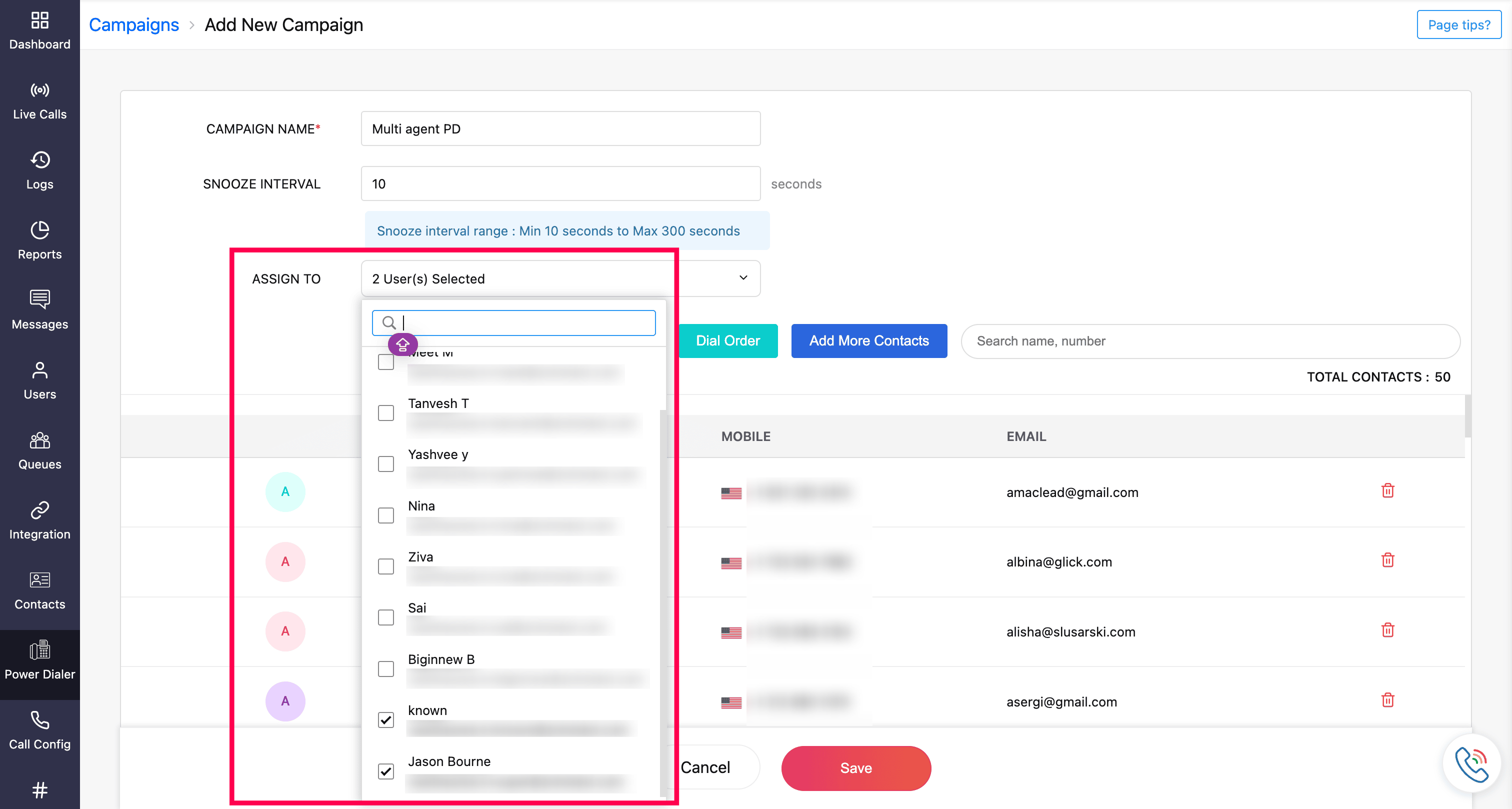Delete asergi@gmail.com contact row
1512x809 pixels.
[x=1387, y=700]
